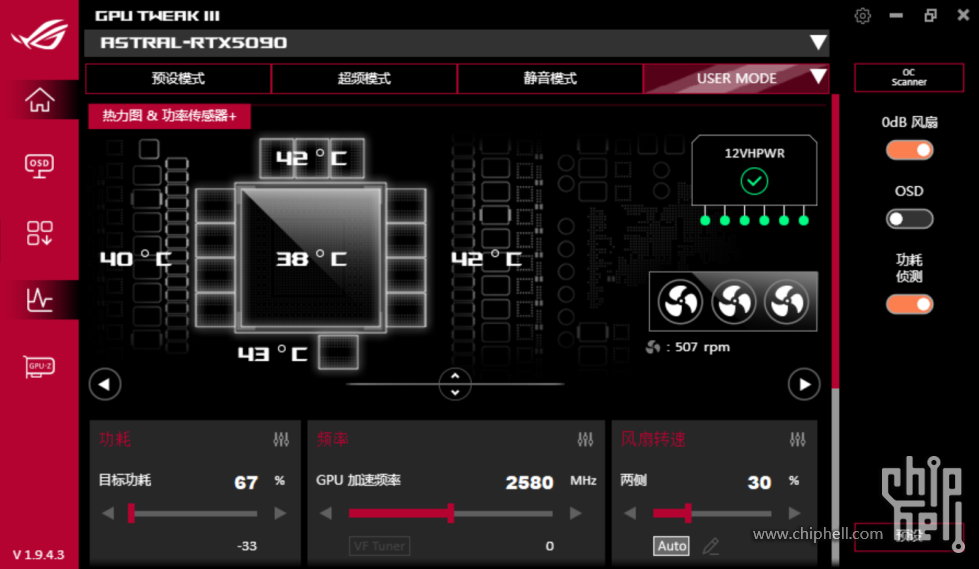This screenshot has width=979, height=569.
Task: Adjust the 目标功耗 slider
Action: pos(194,513)
